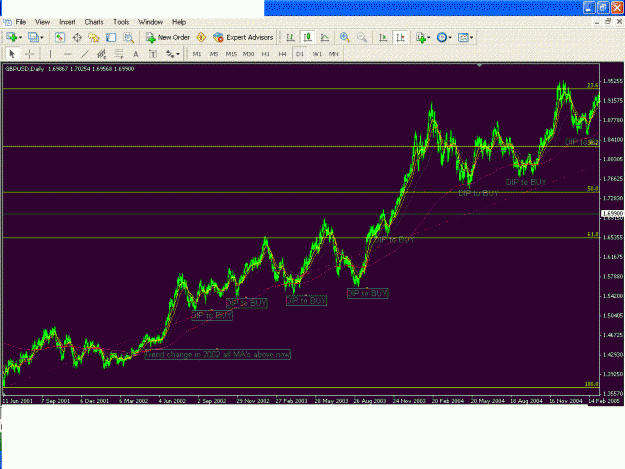Switch chart to H4 timeframe
The width and height of the screenshot is (625, 469).
282,54
